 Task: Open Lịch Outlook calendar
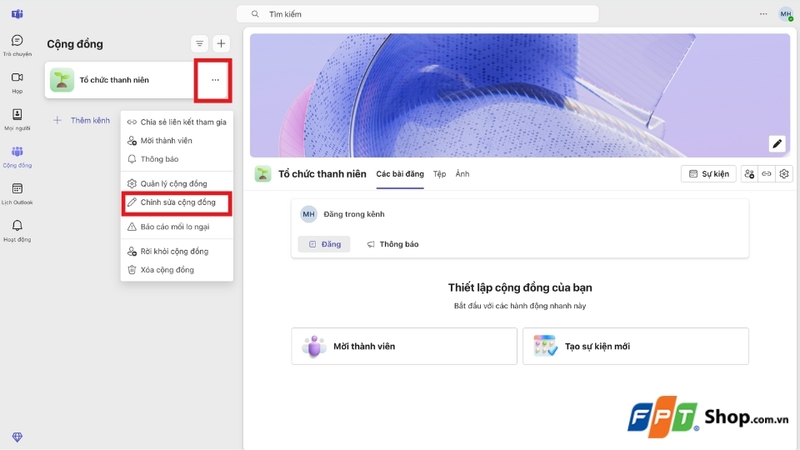(17, 193)
